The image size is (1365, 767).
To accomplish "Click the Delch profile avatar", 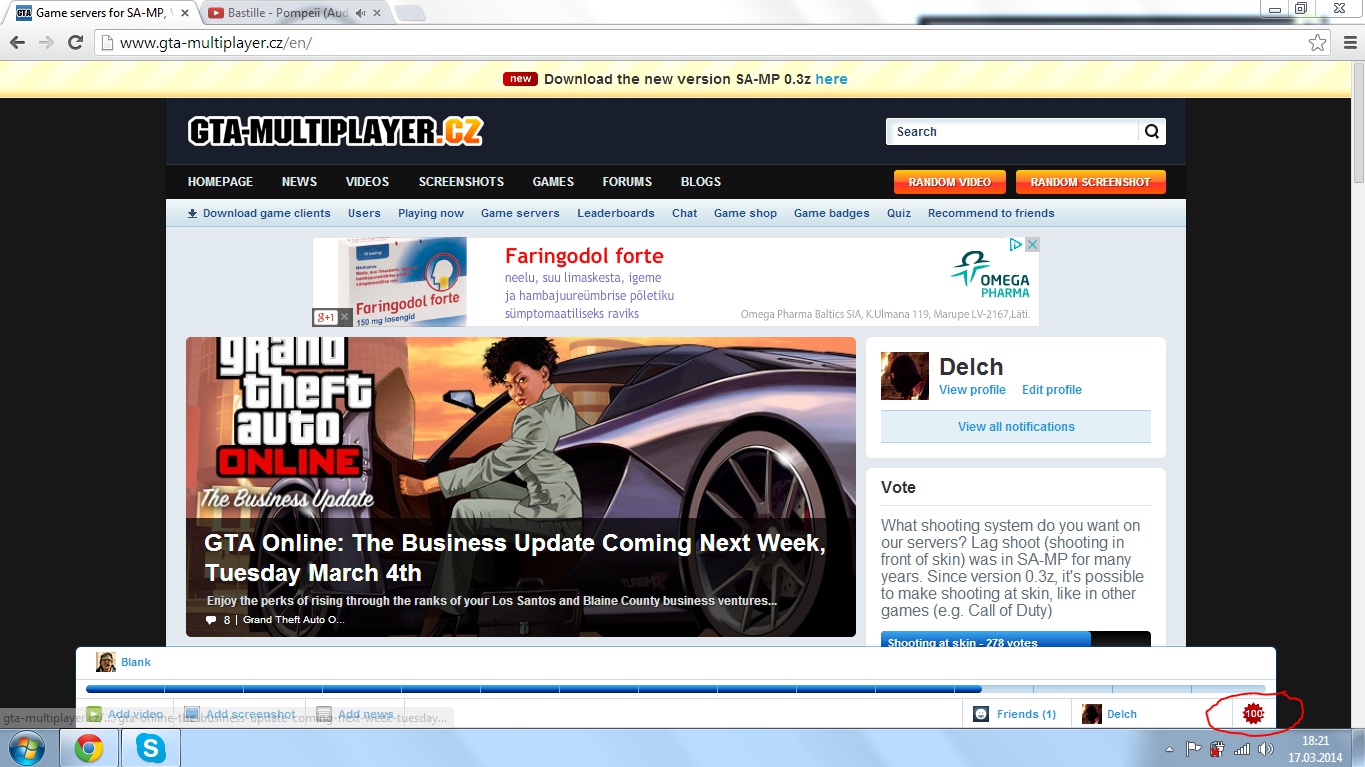I will [x=904, y=376].
